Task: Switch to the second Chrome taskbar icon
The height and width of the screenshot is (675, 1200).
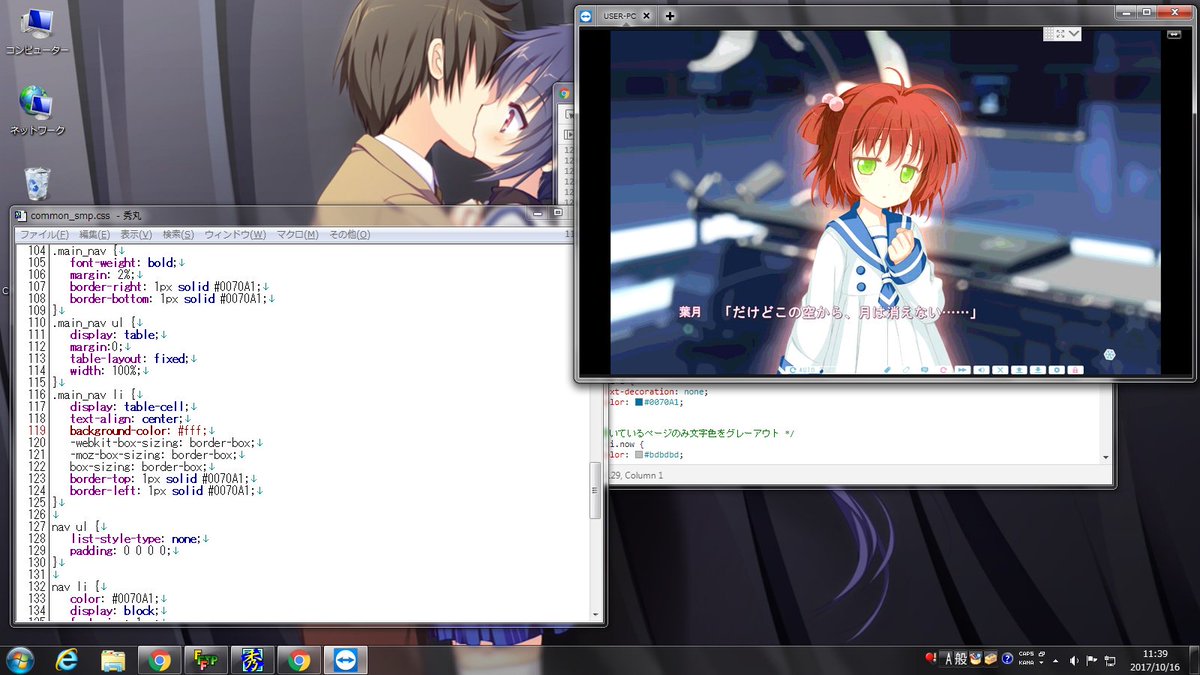Action: 299,660
